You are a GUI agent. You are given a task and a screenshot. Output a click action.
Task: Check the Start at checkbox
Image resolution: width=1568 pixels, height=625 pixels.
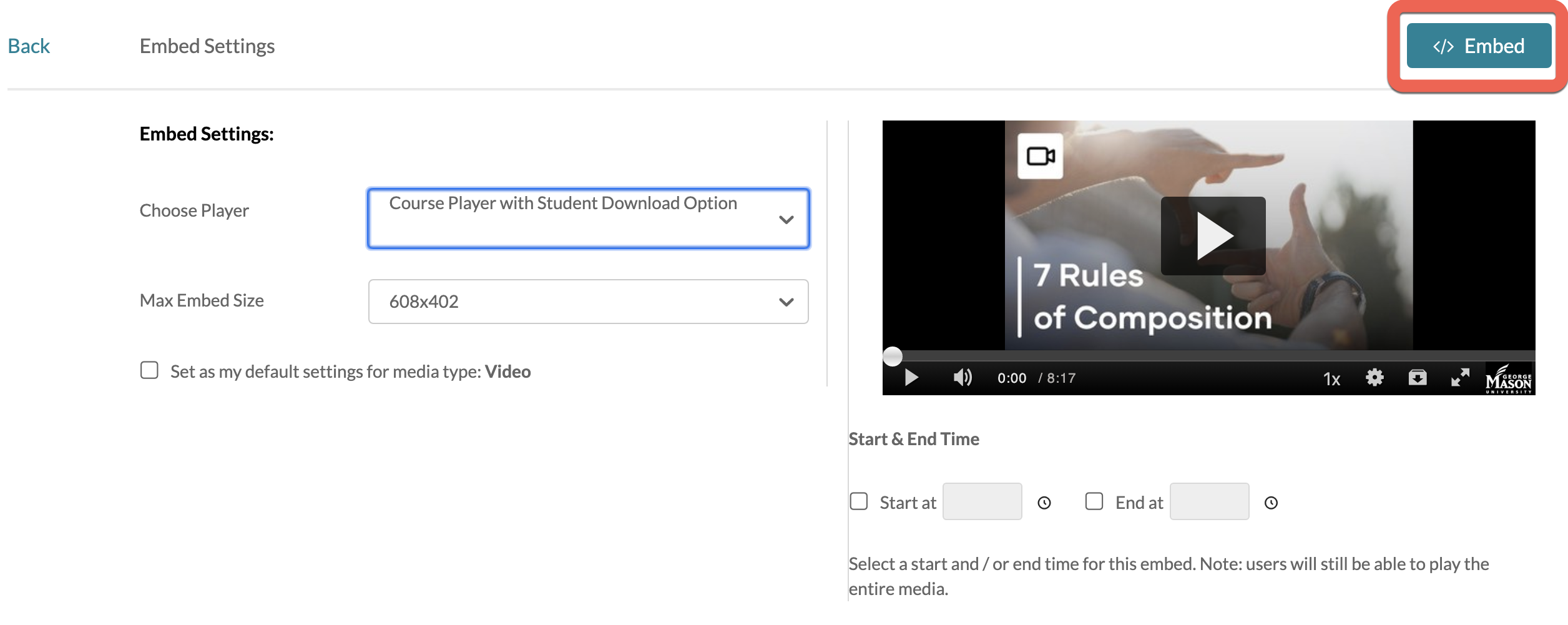[859, 501]
